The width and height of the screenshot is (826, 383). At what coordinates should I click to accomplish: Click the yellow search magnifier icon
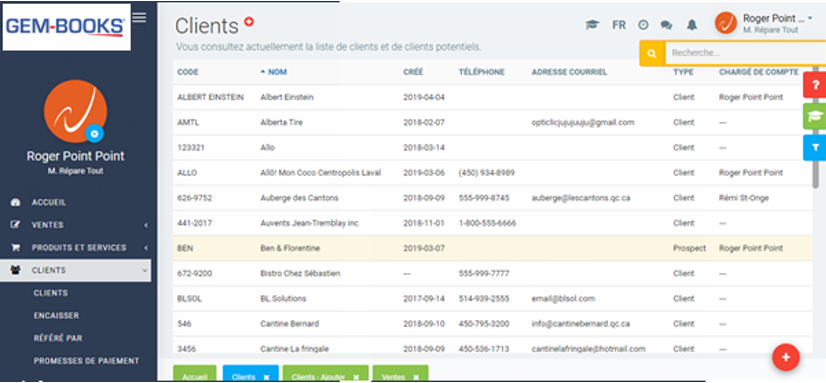652,53
